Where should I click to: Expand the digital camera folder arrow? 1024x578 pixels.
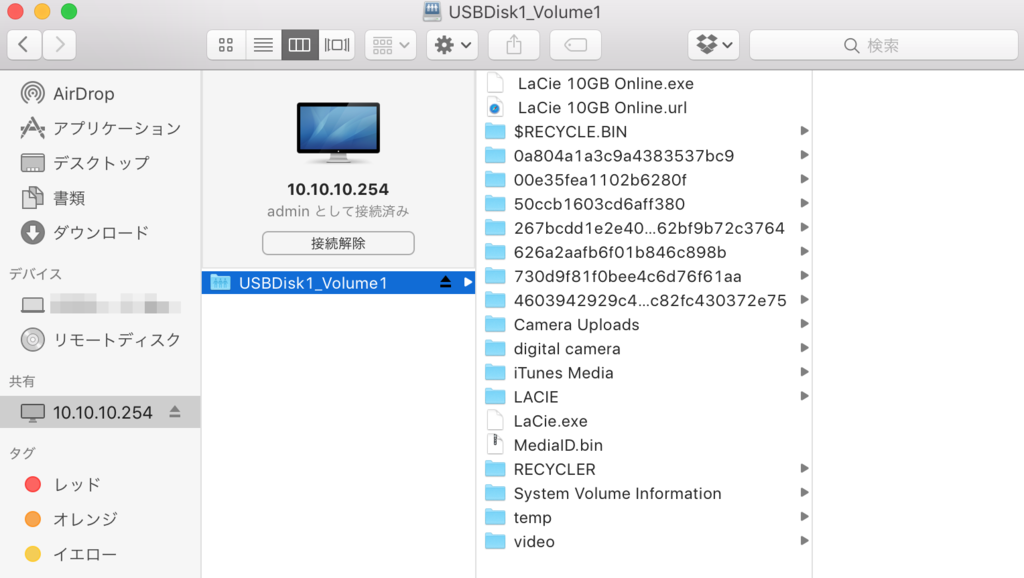click(x=805, y=348)
